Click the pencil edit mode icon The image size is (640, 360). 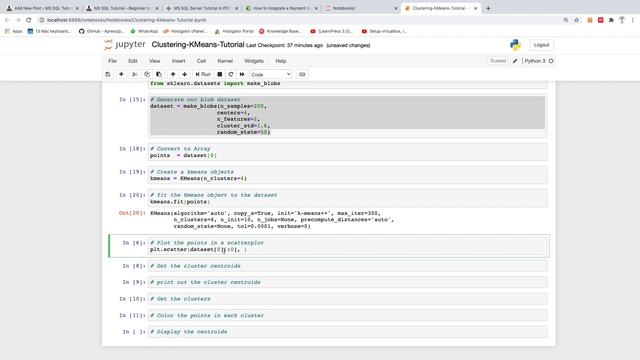click(x=515, y=61)
